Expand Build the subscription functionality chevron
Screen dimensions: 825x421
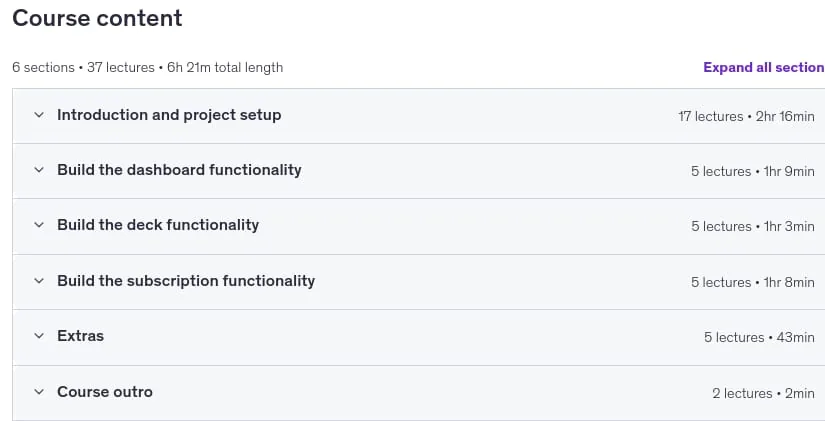pyautogui.click(x=39, y=281)
